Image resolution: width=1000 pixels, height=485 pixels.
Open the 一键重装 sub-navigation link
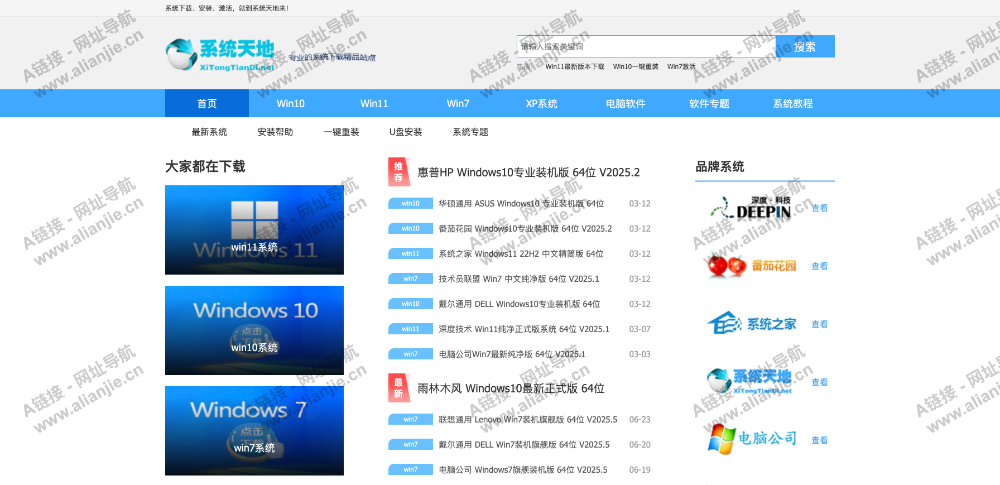tap(341, 132)
